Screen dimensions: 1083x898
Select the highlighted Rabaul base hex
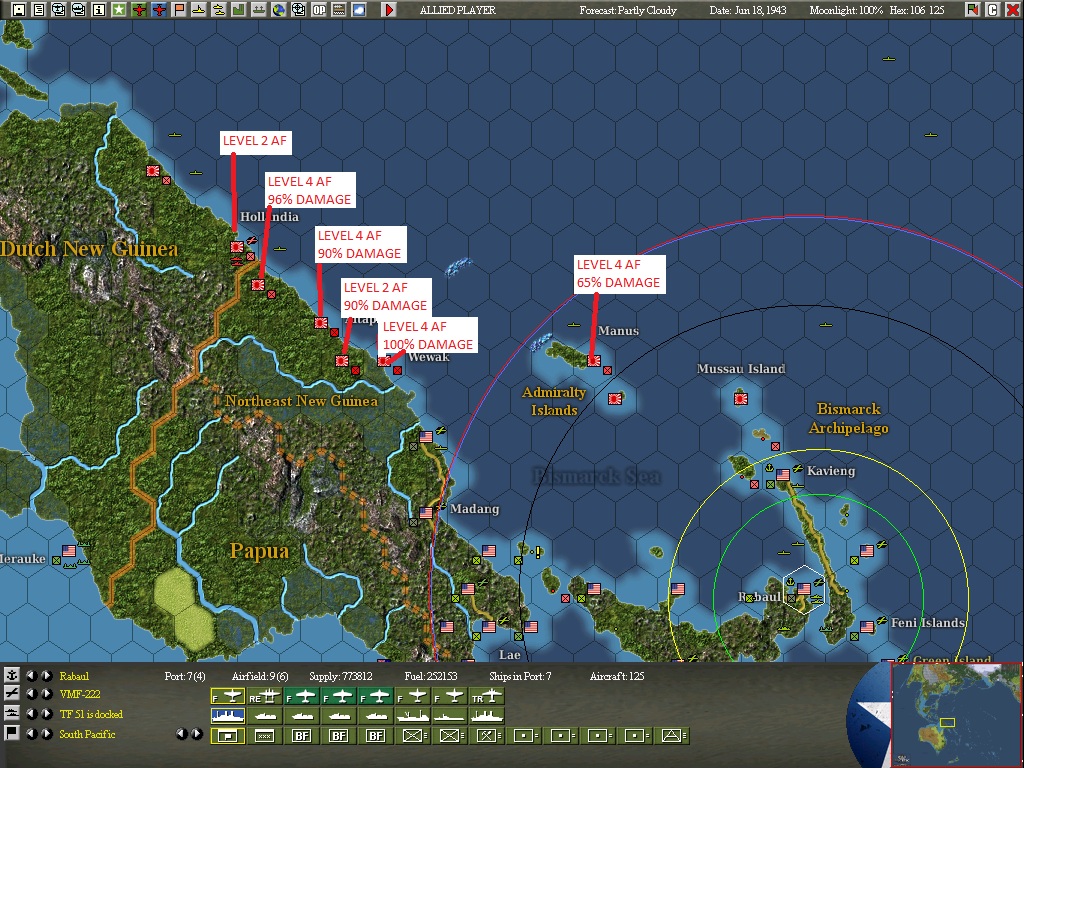[x=803, y=589]
